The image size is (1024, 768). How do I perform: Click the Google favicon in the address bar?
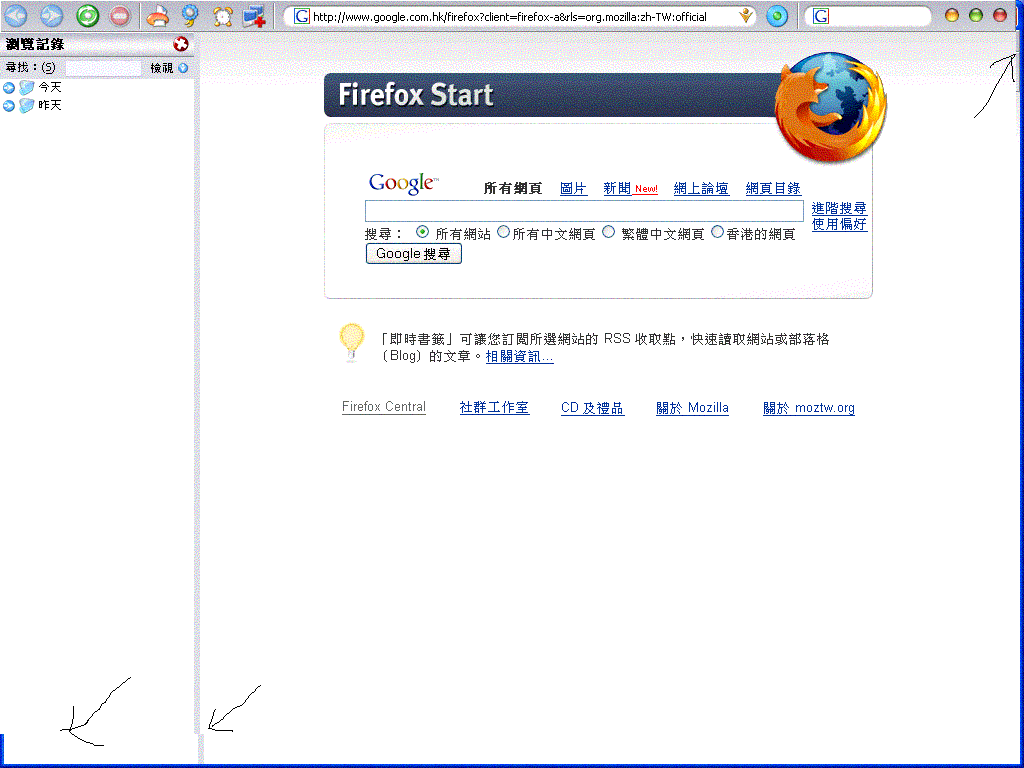[x=301, y=16]
